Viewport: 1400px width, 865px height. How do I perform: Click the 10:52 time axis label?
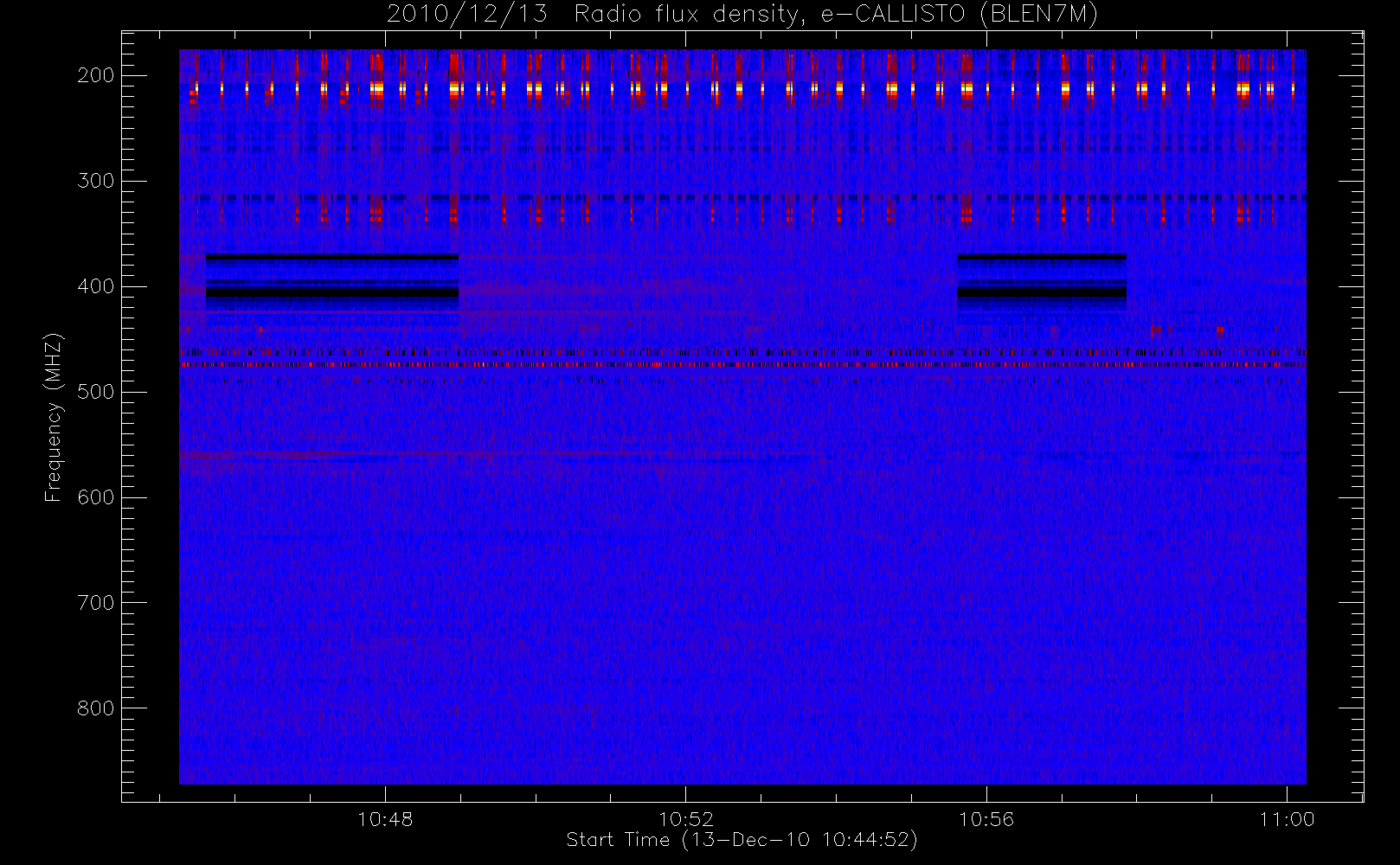pos(686,819)
